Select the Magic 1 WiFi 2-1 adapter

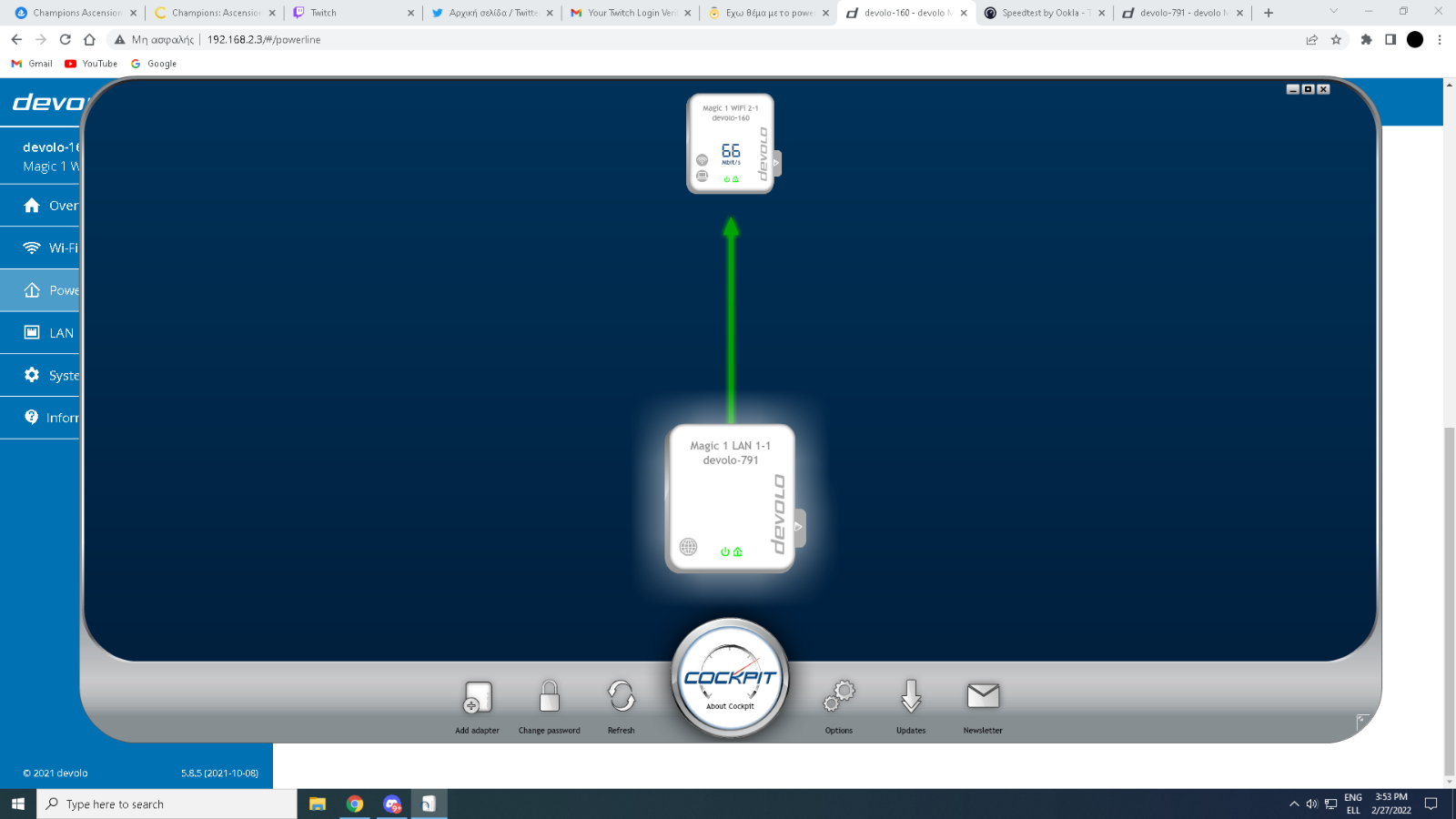tap(730, 144)
